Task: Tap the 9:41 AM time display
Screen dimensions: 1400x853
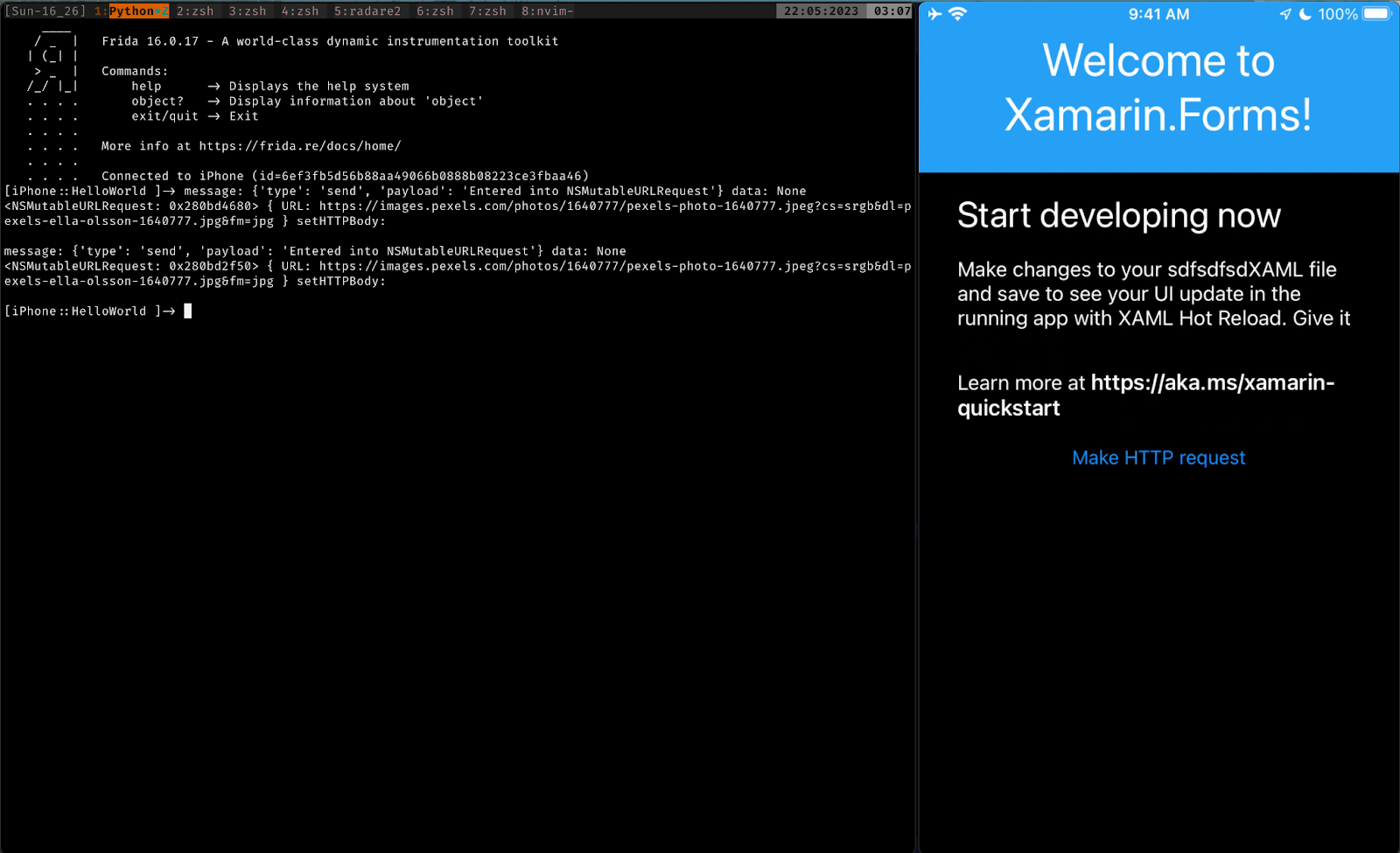Action: (1159, 13)
